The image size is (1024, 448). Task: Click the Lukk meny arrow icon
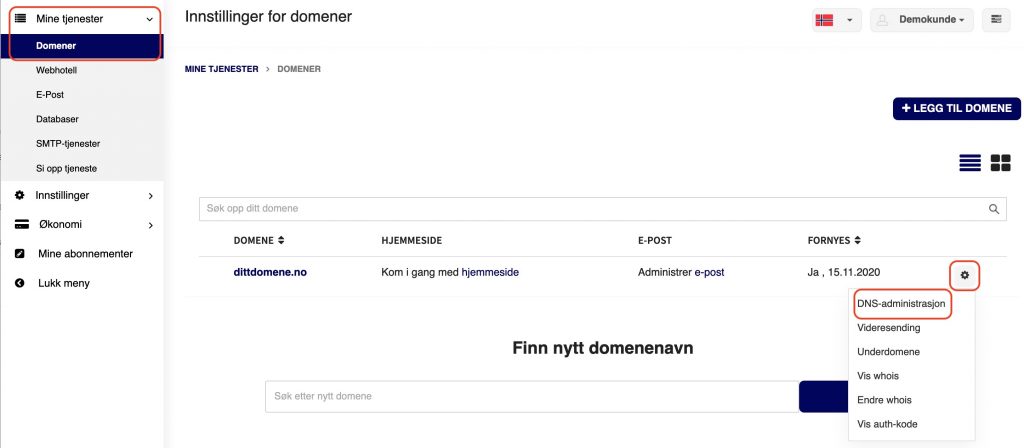[20, 283]
